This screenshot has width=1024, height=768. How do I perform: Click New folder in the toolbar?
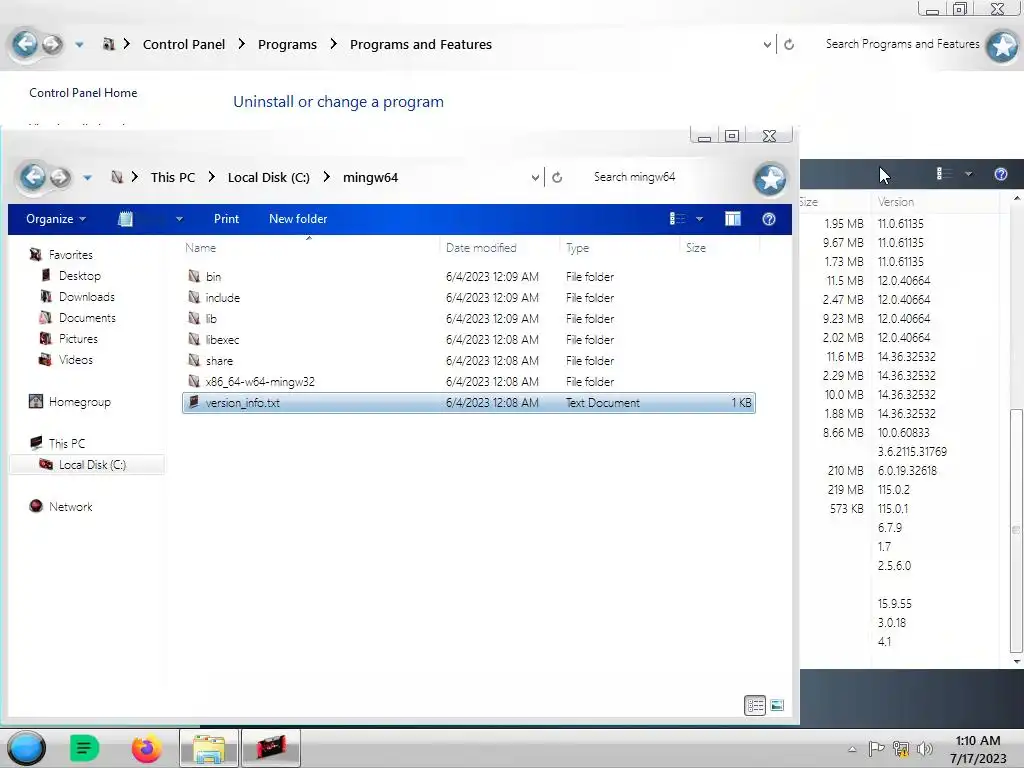tap(298, 219)
